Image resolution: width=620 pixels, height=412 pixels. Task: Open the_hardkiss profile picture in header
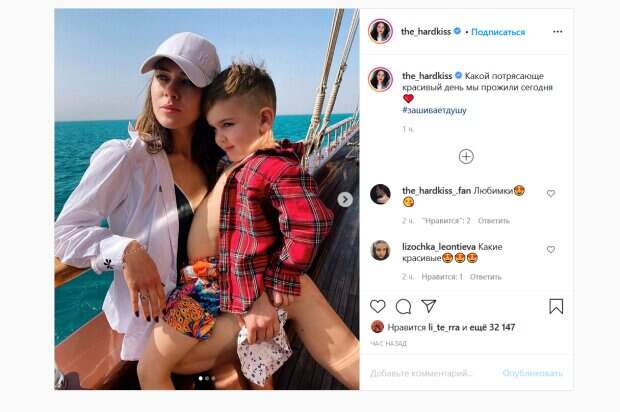[x=380, y=31]
